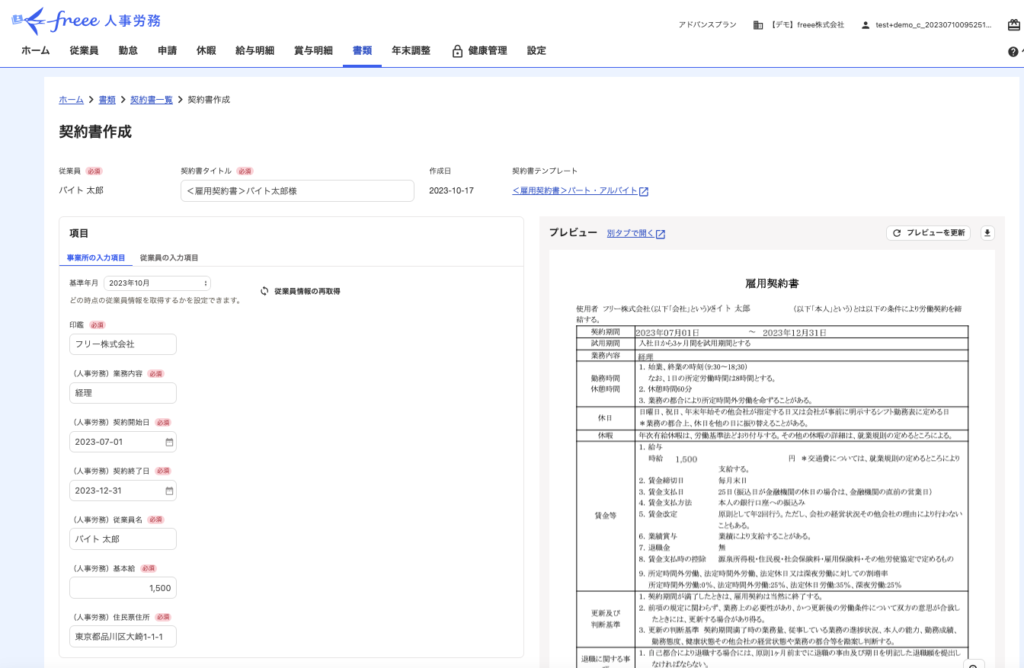Open preview via 別タブで開く link
The width and height of the screenshot is (1024, 668).
tap(635, 233)
